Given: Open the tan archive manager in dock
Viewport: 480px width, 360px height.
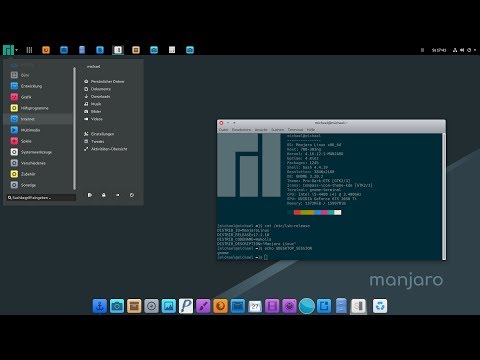Looking at the screenshot, I should [134, 306].
